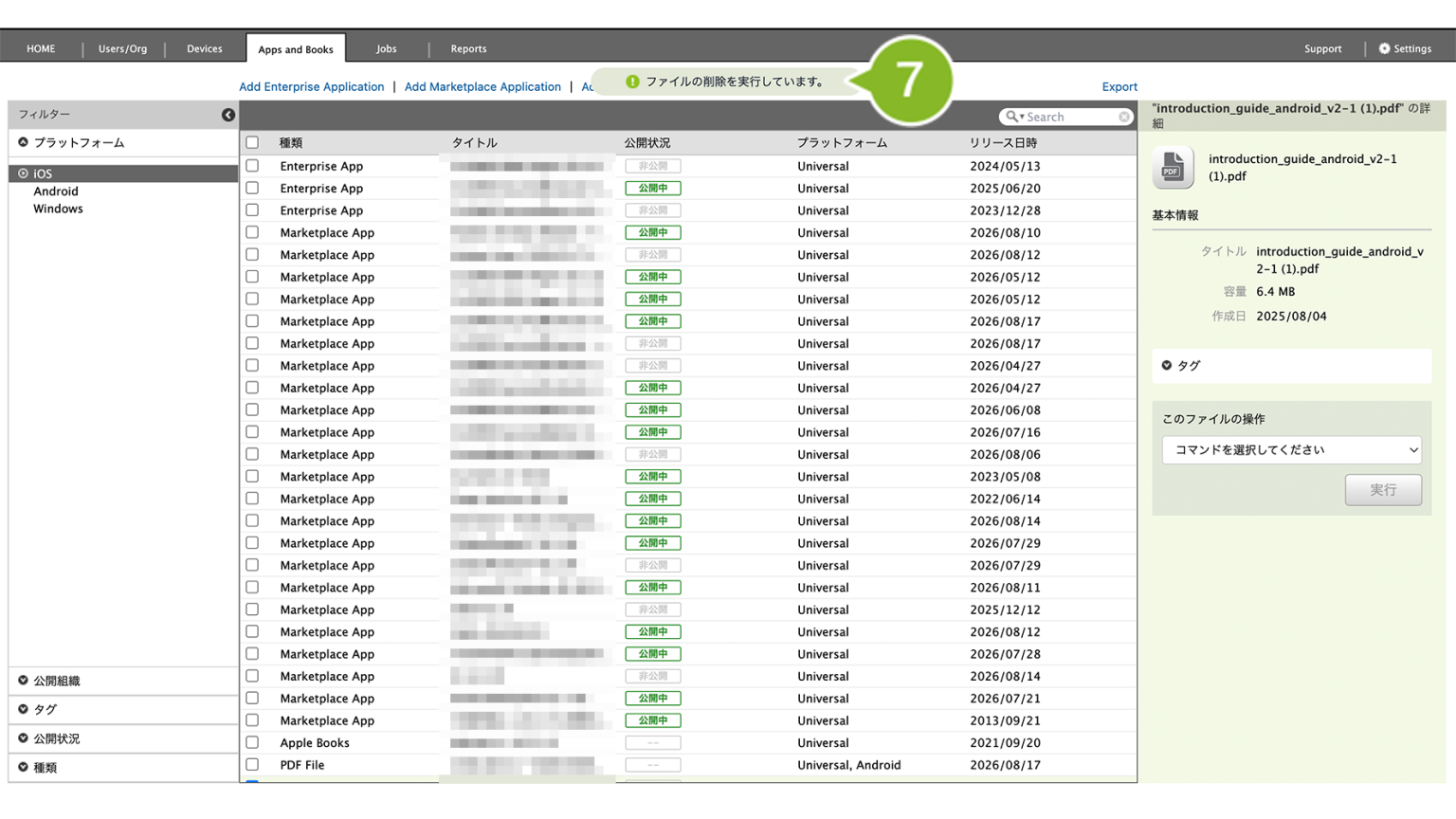Click the green notification info icon
The height and width of the screenshot is (819, 1456).
(x=632, y=82)
